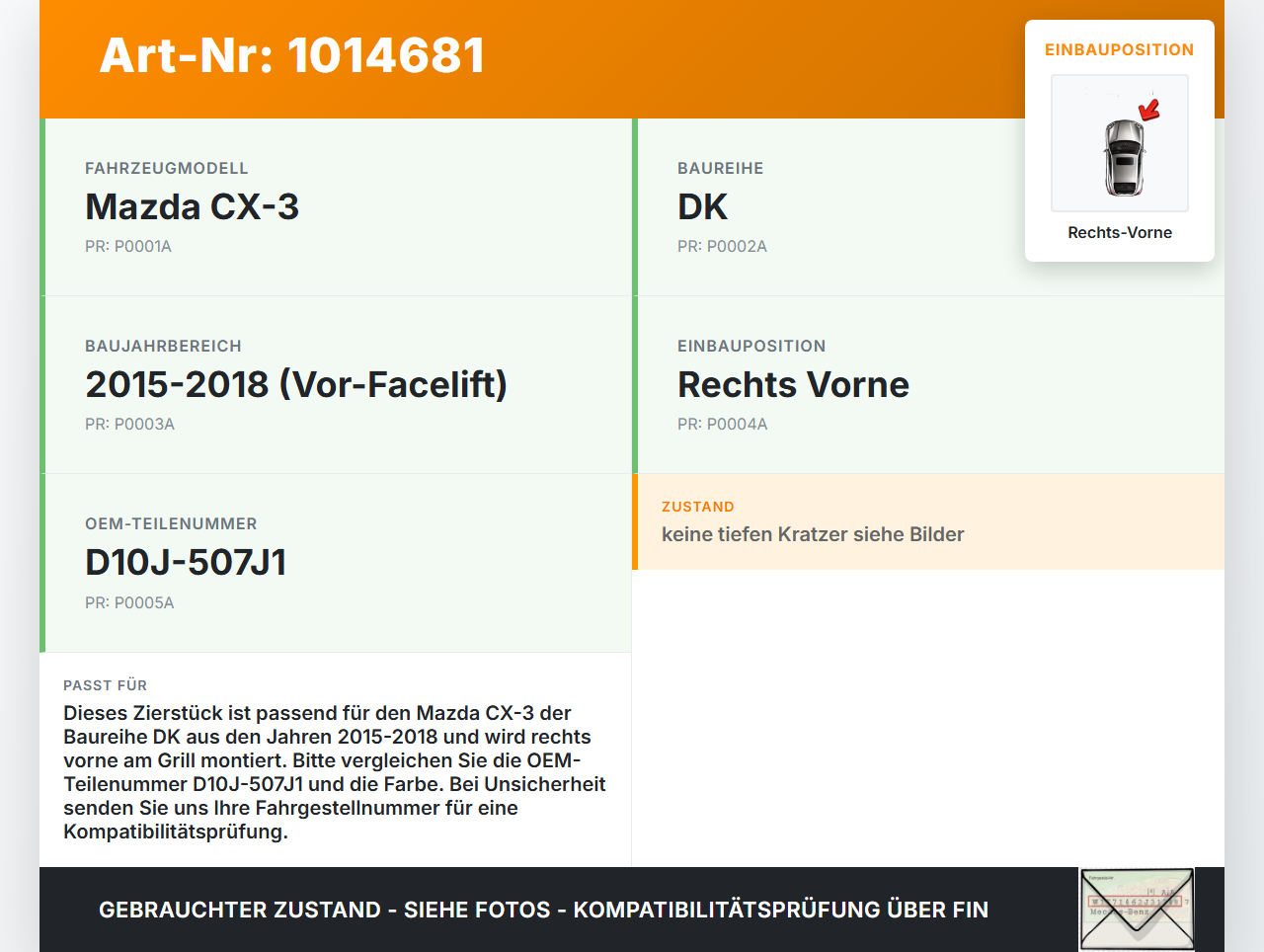The image size is (1264, 952).
Task: Select the Mazda CX-3 model value
Action: click(x=192, y=206)
